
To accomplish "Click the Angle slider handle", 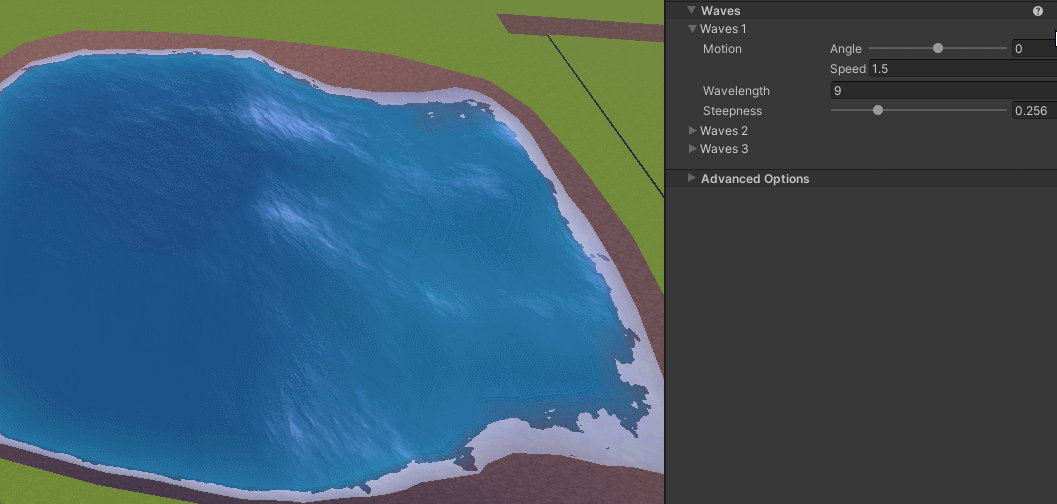I will point(938,48).
